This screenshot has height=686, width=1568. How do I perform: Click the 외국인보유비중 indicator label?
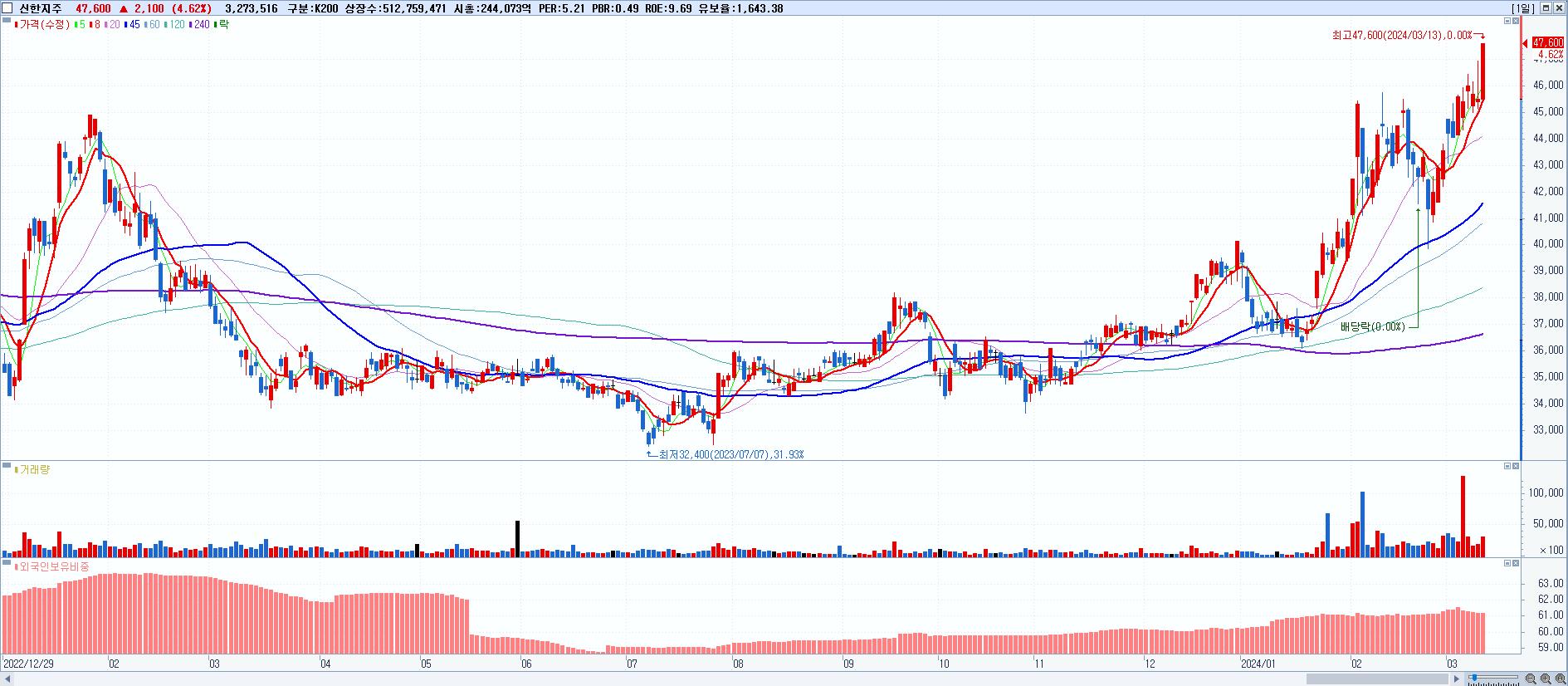pos(51,566)
